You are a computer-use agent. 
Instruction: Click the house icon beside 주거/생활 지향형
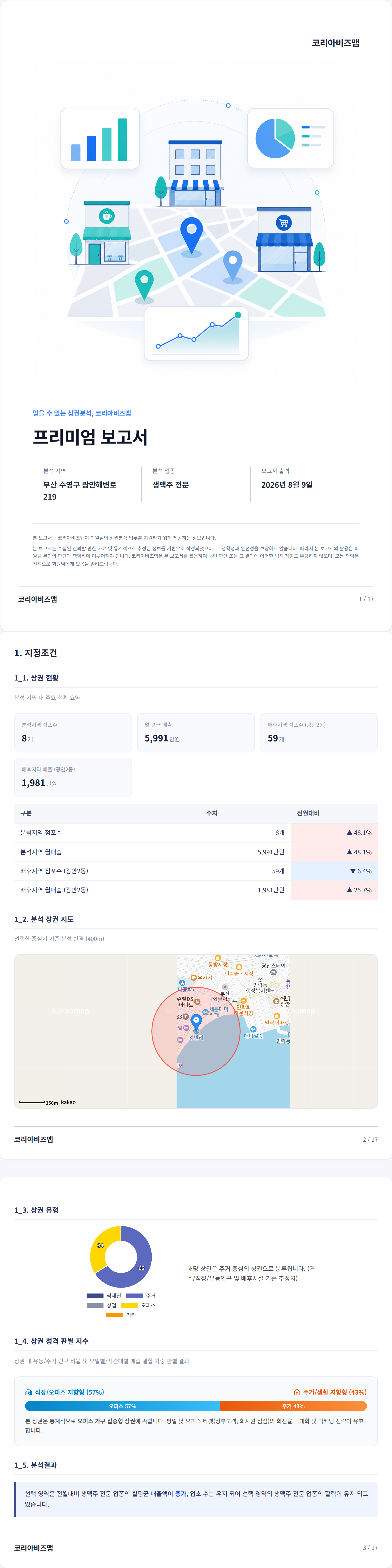pyautogui.click(x=297, y=1392)
